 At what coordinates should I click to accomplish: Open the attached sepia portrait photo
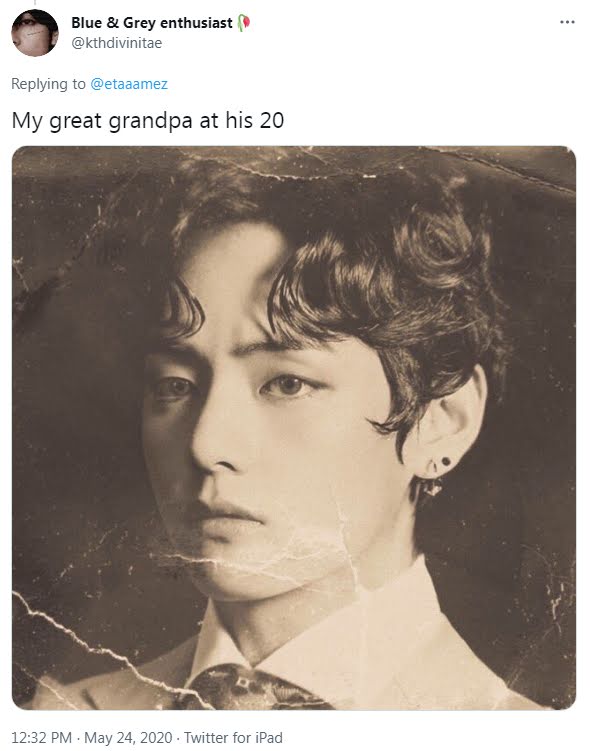pyautogui.click(x=294, y=428)
